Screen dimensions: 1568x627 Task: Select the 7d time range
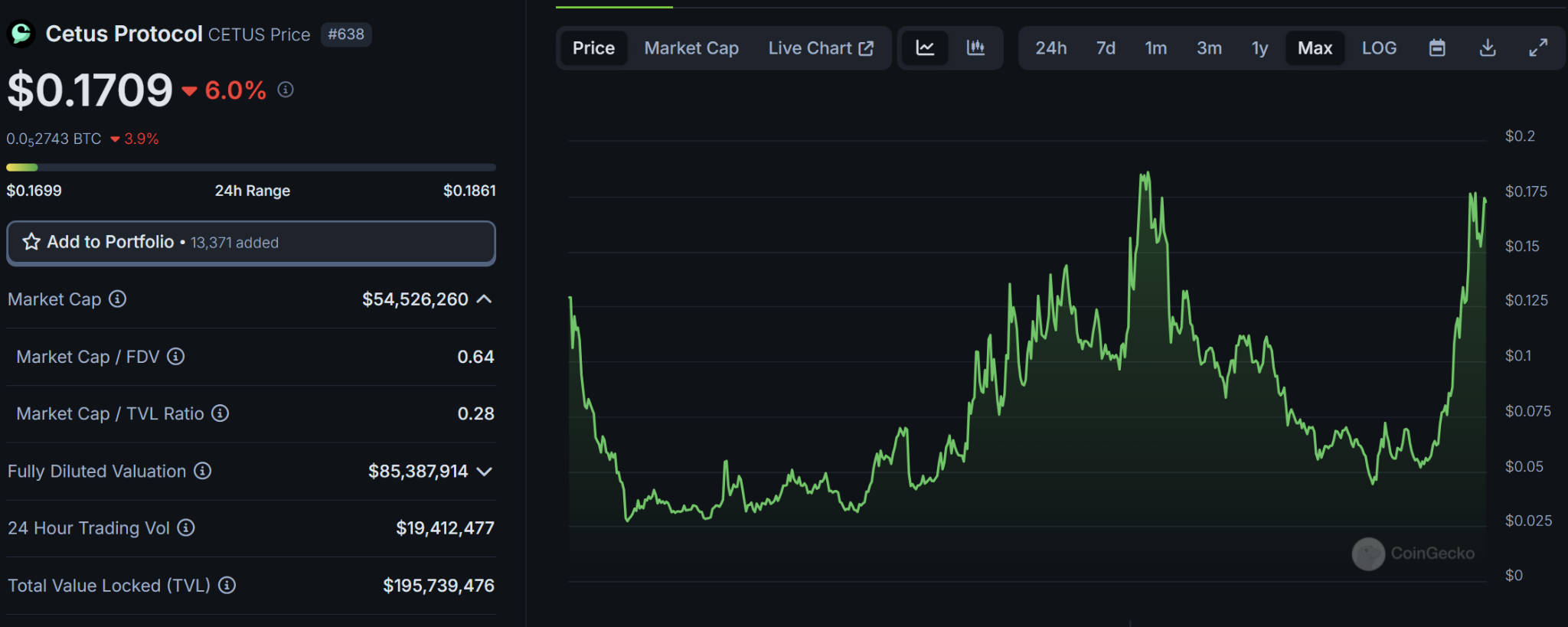[x=1105, y=48]
